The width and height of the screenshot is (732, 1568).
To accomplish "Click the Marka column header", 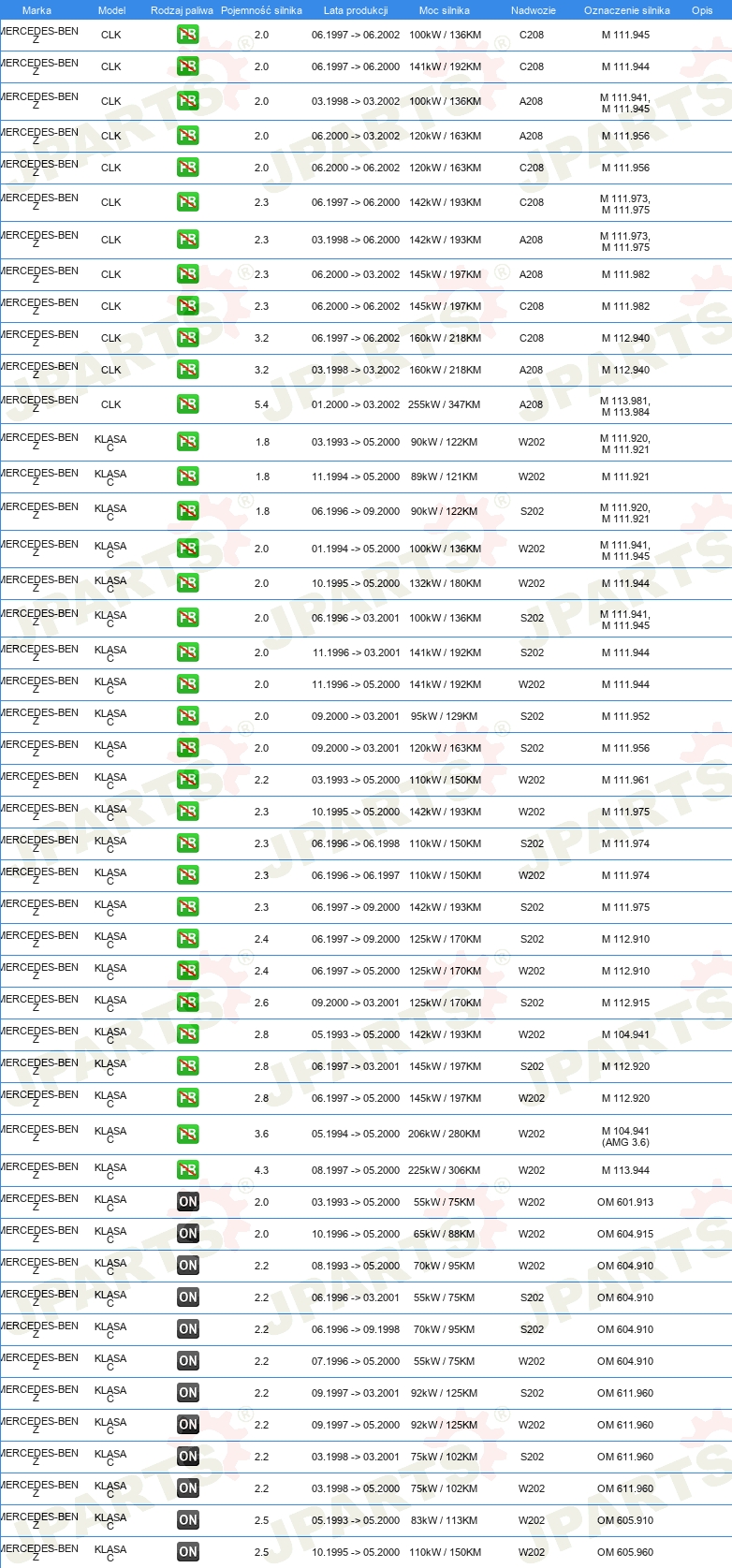I will (x=37, y=10).
